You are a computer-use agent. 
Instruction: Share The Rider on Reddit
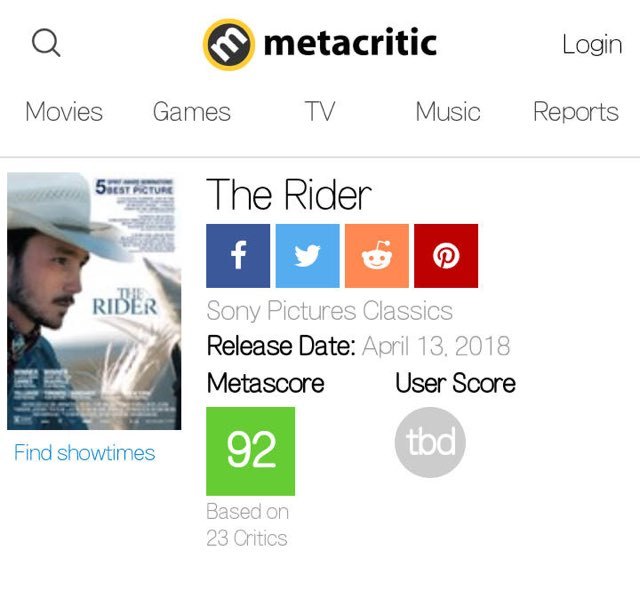click(377, 256)
